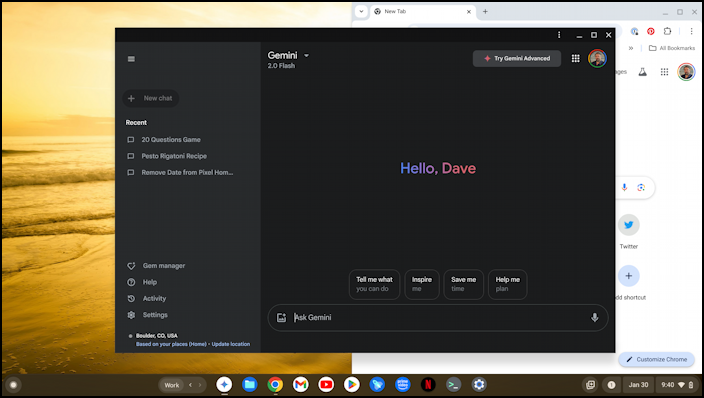
Task: Open Prime Video from the shelf
Action: (403, 385)
